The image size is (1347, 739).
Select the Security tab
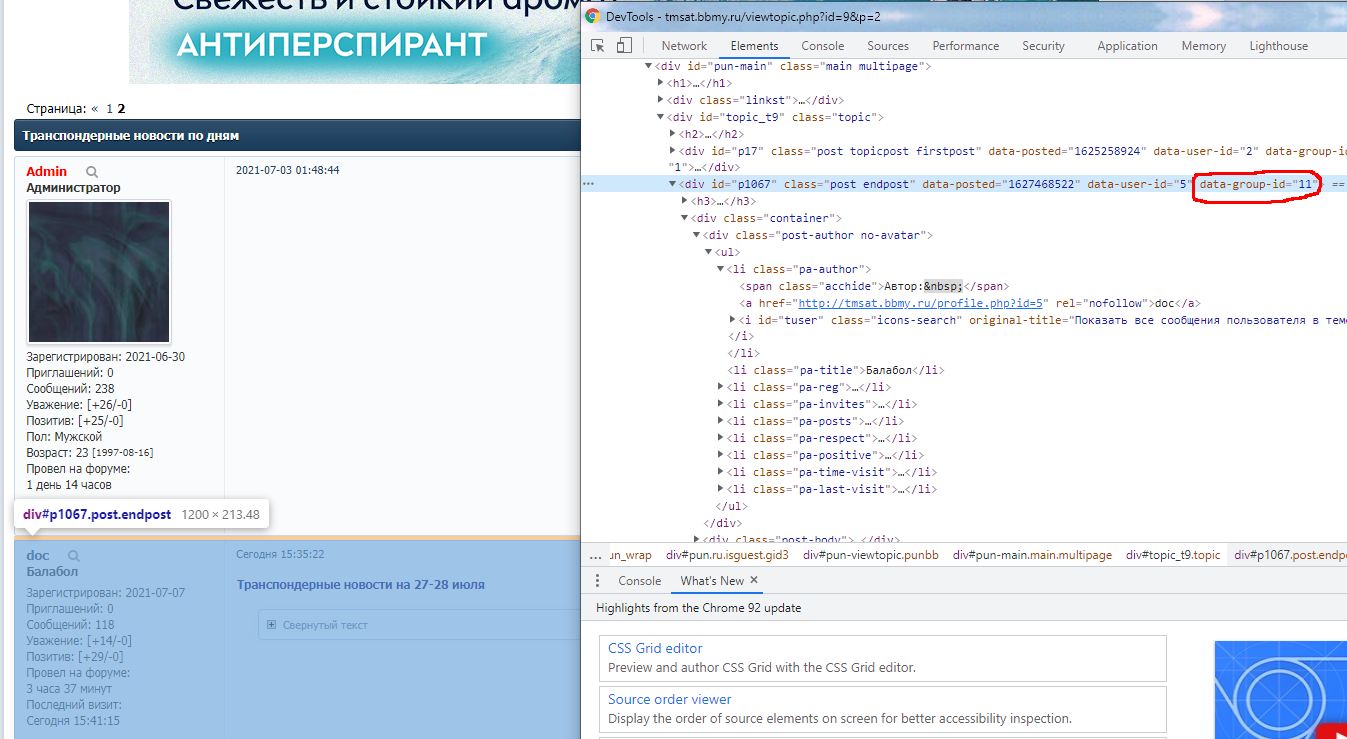[x=1043, y=46]
